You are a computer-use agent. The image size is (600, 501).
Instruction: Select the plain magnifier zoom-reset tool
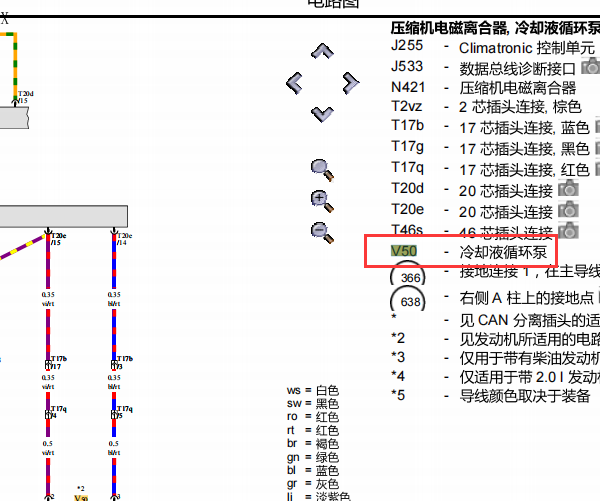tap(322, 170)
